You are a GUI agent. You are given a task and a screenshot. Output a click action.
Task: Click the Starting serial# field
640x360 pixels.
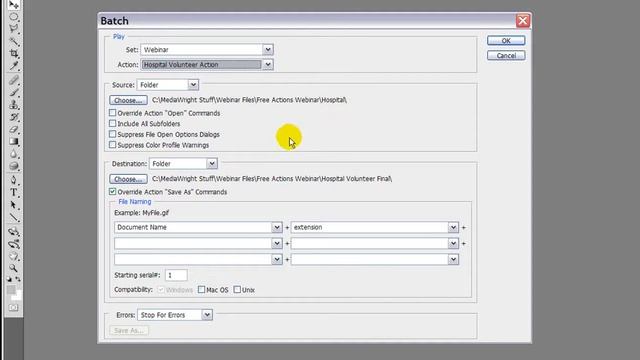coord(176,275)
